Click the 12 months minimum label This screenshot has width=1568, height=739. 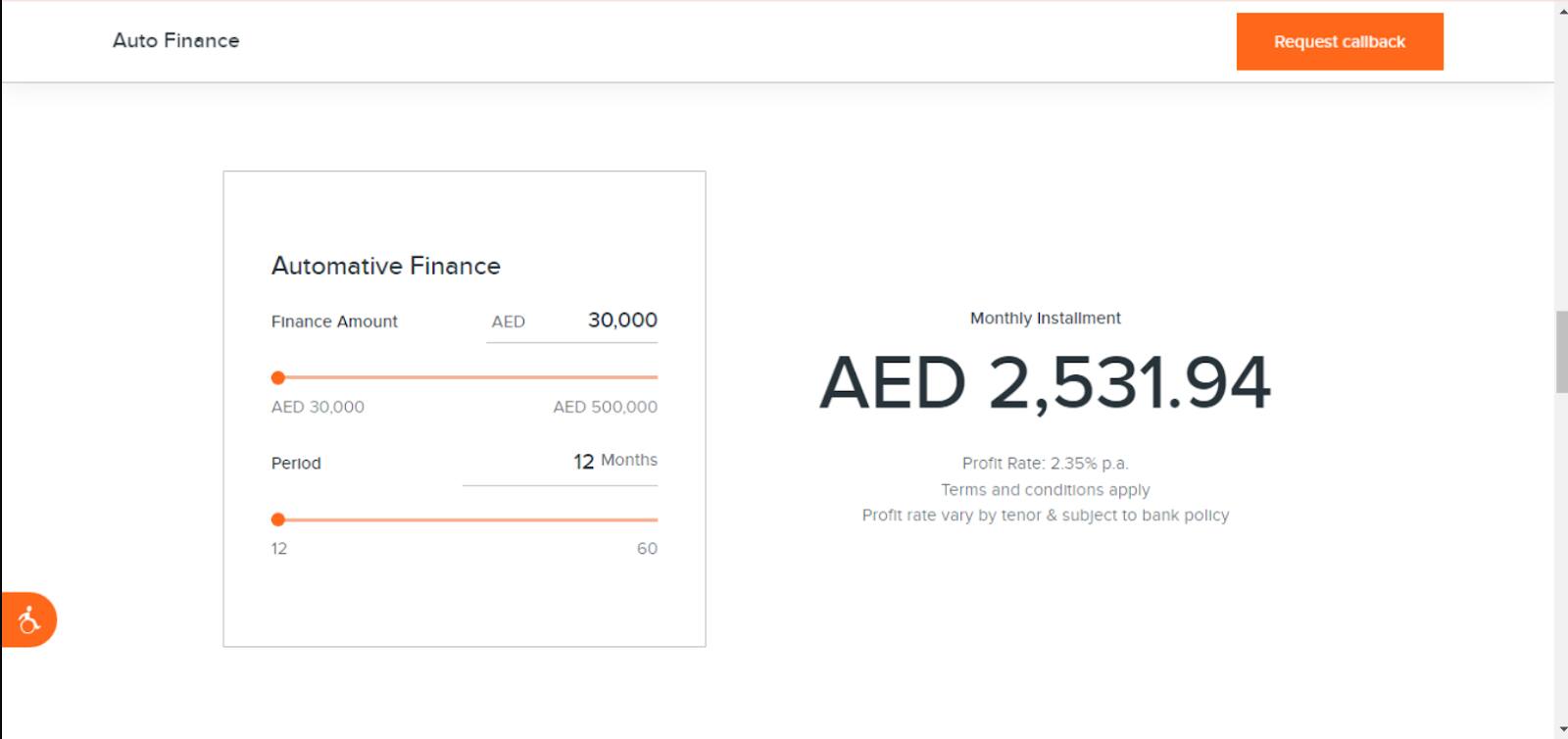pyautogui.click(x=279, y=549)
